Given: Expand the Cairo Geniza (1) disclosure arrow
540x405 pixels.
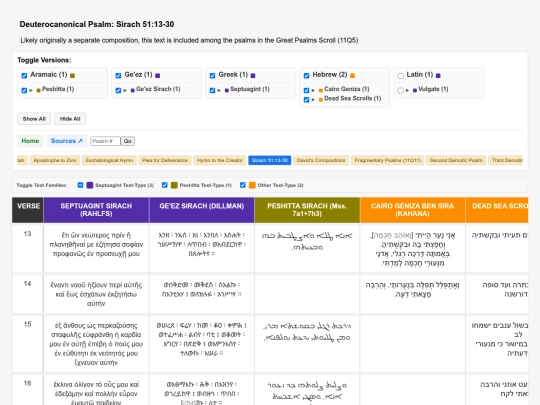Looking at the screenshot, I should (x=313, y=90).
